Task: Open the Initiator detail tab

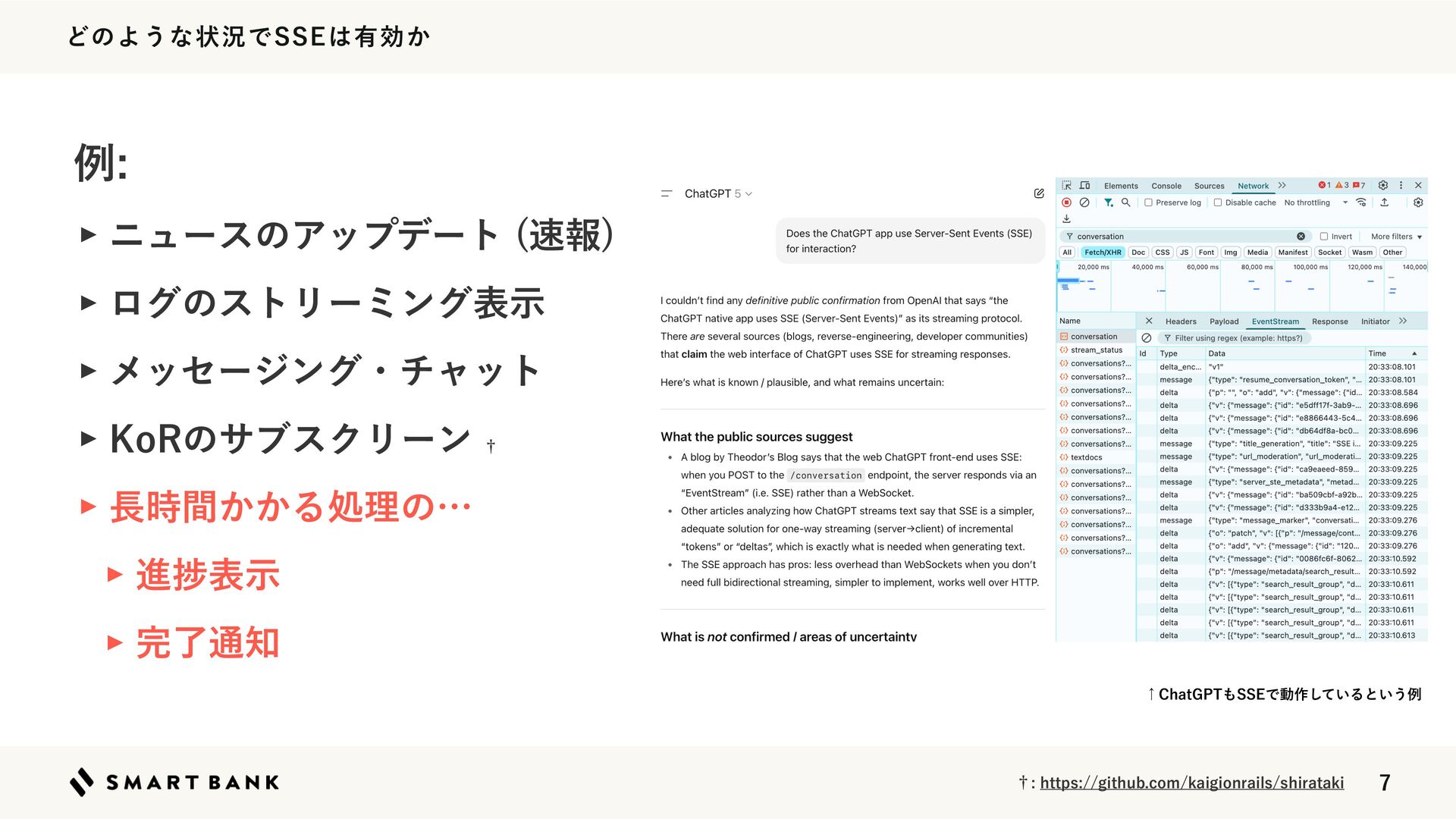Action: click(x=1375, y=322)
